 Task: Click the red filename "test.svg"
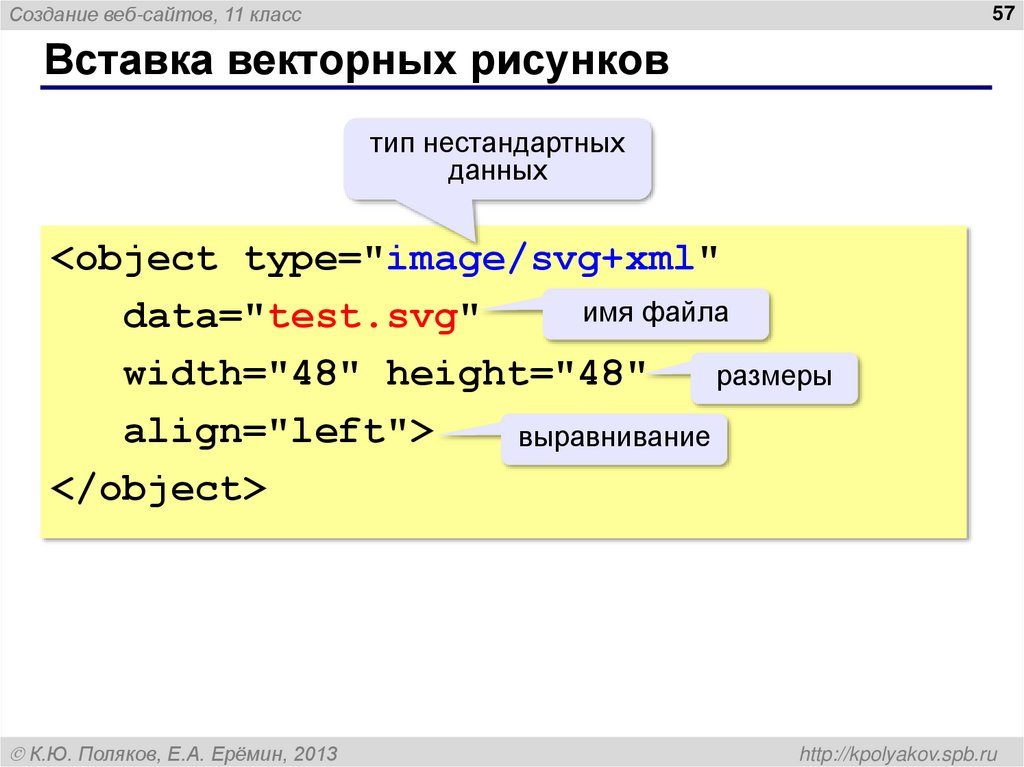[x=366, y=315]
